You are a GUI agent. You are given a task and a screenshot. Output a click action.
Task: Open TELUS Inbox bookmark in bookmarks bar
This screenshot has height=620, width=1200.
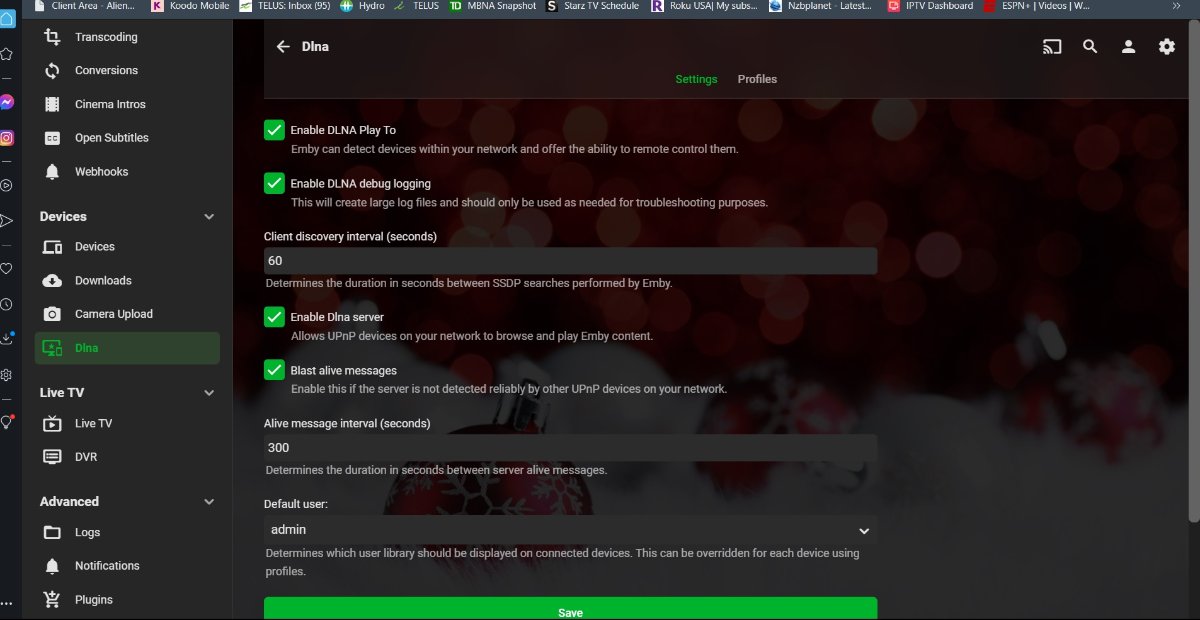tap(285, 6)
